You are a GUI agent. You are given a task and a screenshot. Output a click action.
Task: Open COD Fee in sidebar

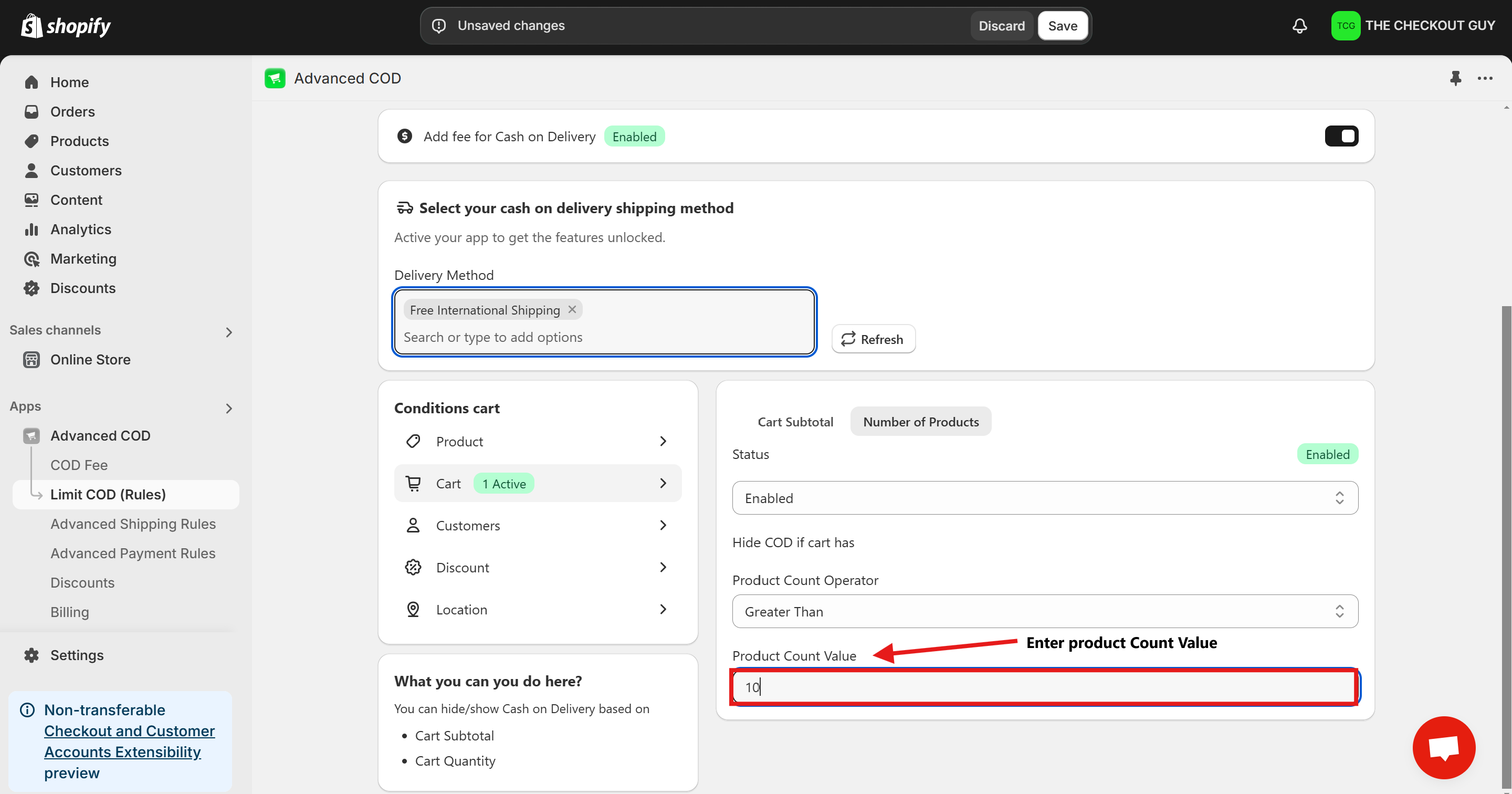pyautogui.click(x=79, y=465)
